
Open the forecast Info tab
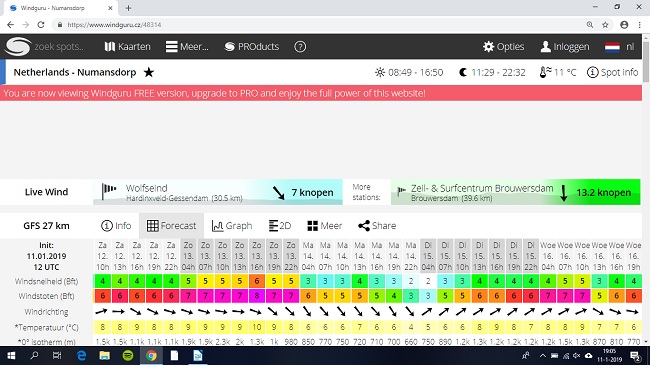(116, 226)
